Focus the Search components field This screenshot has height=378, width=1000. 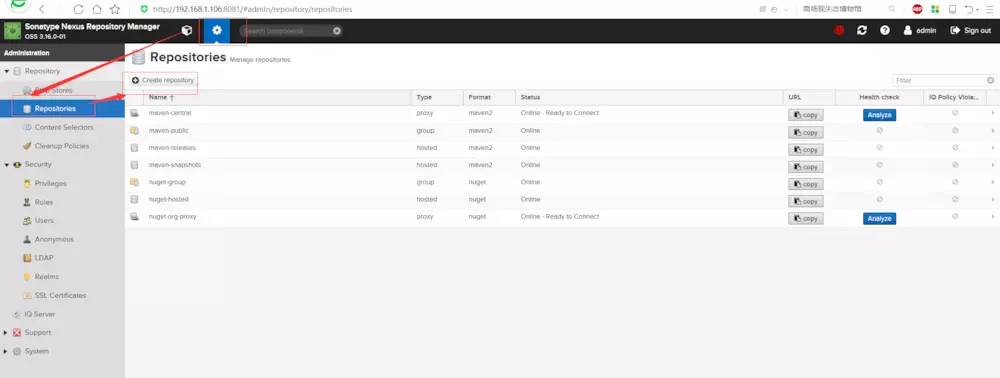click(x=287, y=31)
